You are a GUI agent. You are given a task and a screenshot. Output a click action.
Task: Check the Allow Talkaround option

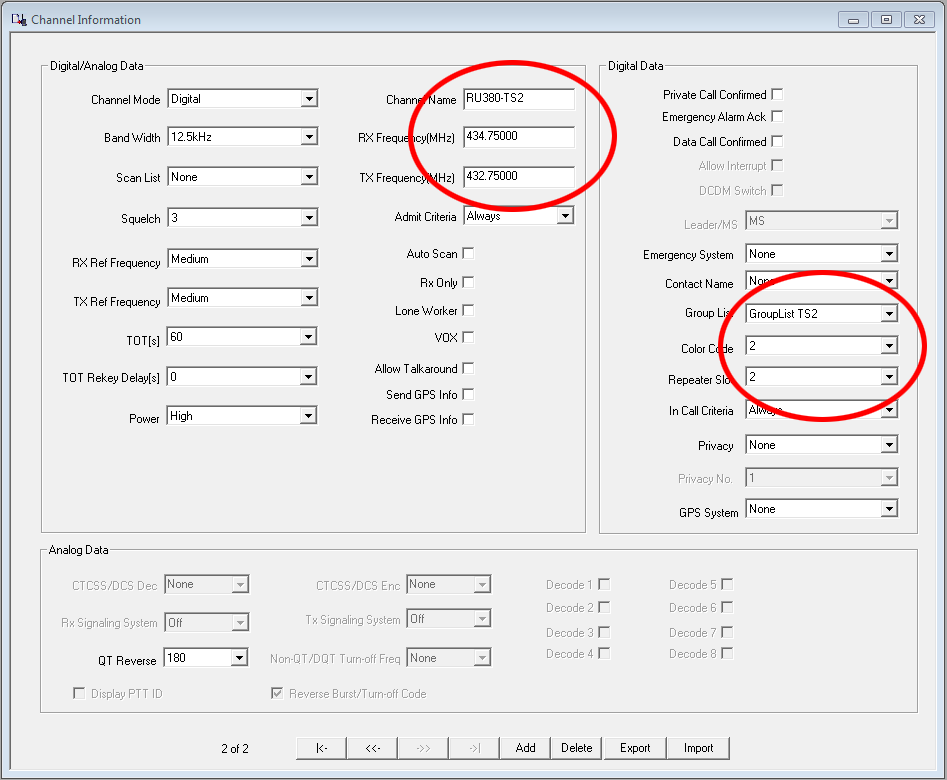click(x=468, y=369)
